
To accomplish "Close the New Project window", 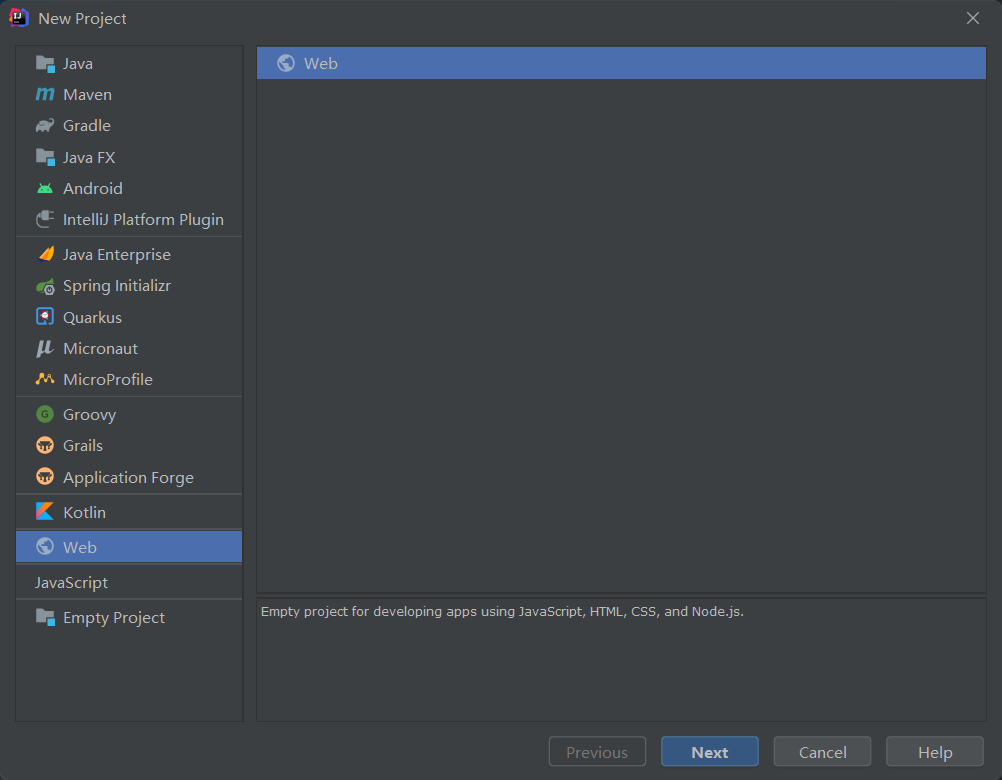I will pos(973,18).
